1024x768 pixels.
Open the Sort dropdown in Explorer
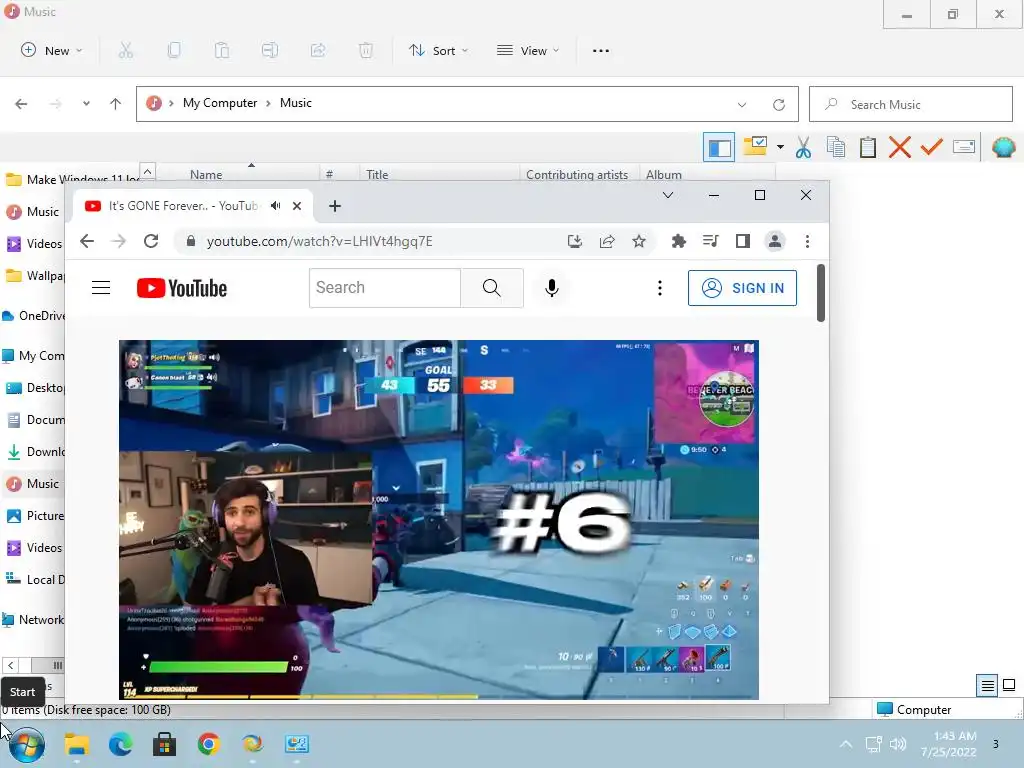[x=438, y=50]
